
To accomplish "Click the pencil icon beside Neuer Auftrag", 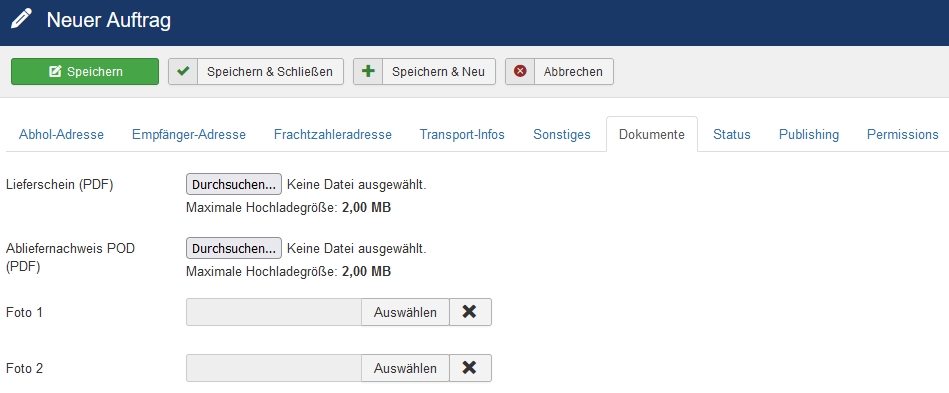I will (x=21, y=19).
